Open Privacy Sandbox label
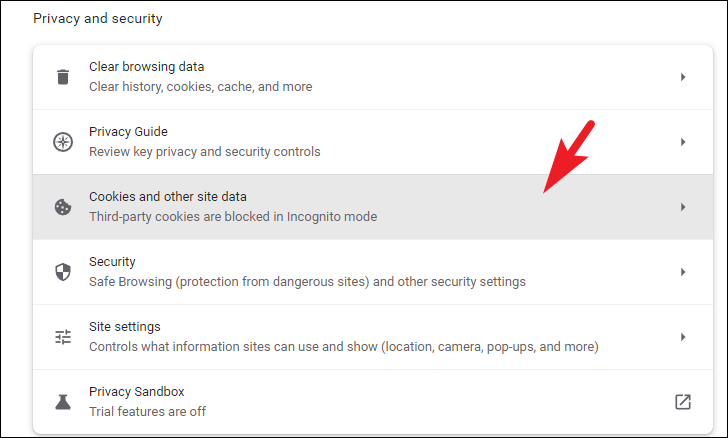 coord(136,392)
